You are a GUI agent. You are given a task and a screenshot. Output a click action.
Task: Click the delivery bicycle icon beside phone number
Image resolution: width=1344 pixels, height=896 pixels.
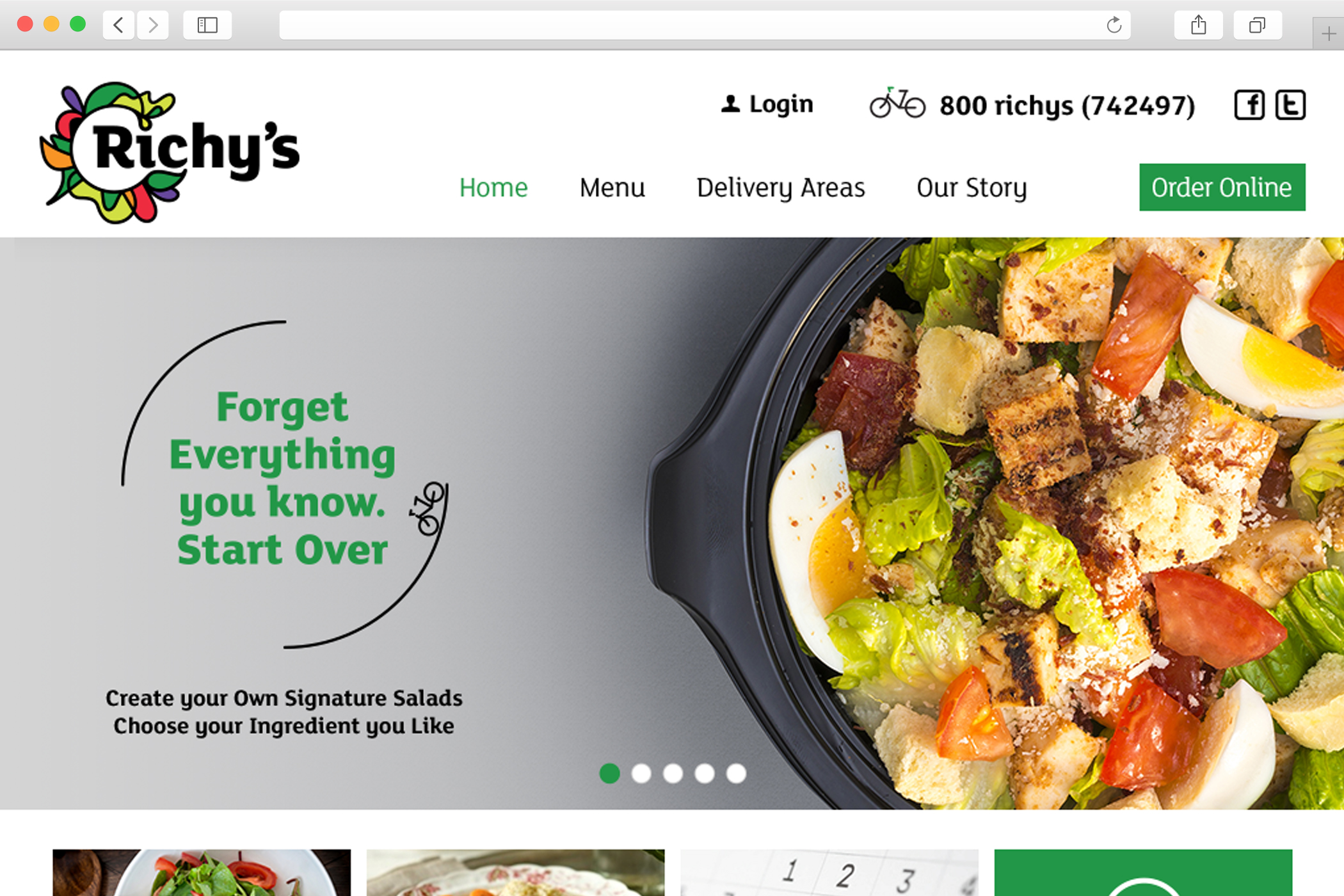pyautogui.click(x=897, y=103)
